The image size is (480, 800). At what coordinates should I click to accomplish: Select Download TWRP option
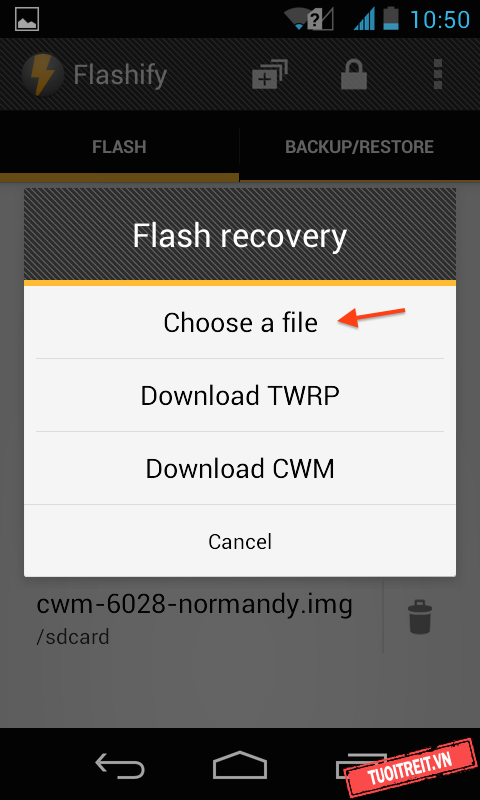(x=240, y=395)
